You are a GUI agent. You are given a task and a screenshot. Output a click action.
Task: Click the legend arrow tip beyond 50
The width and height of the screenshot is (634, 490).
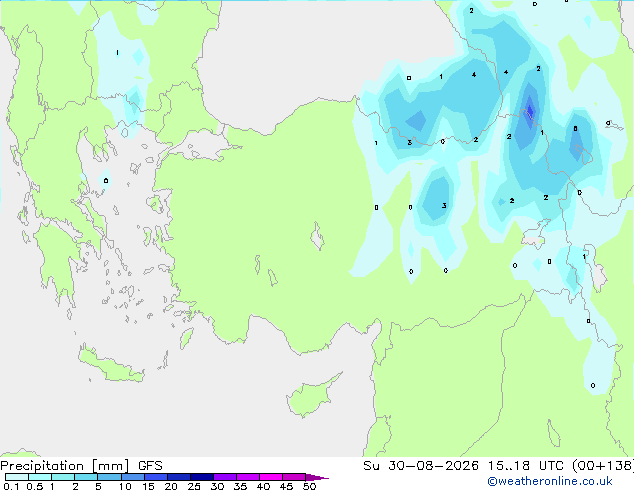coord(317,477)
